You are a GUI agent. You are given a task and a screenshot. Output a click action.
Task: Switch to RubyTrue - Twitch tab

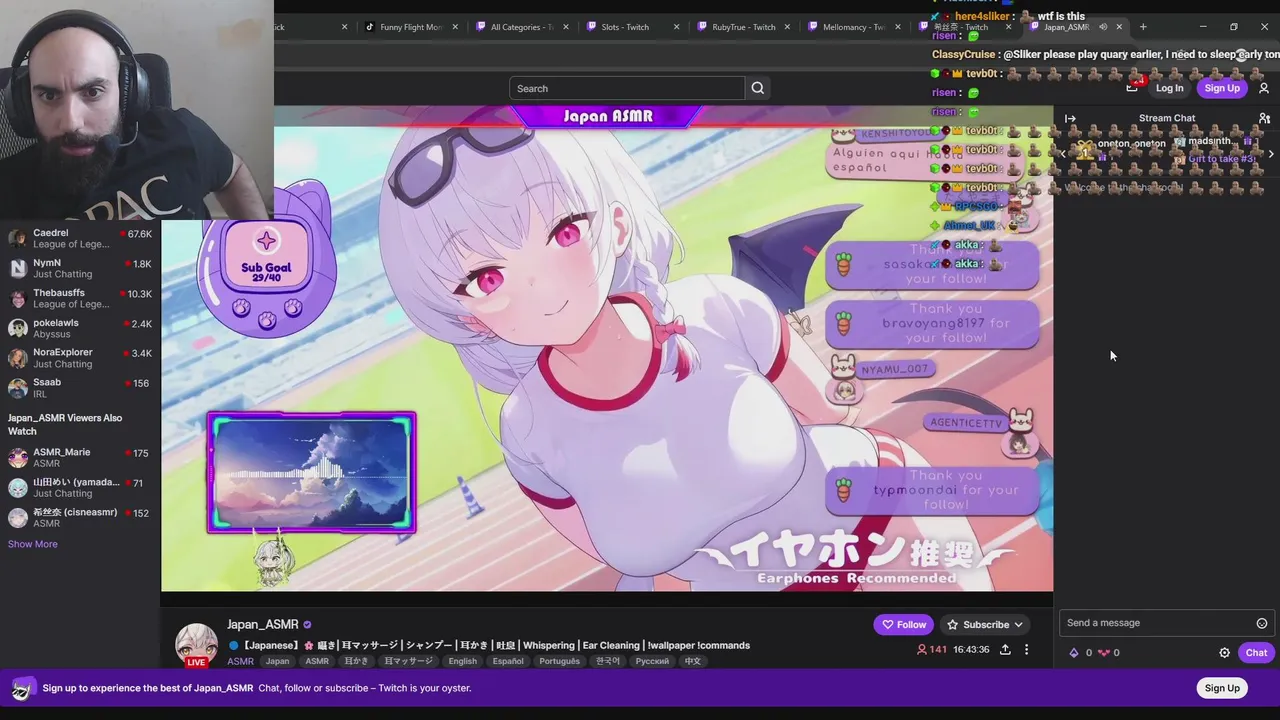click(742, 27)
